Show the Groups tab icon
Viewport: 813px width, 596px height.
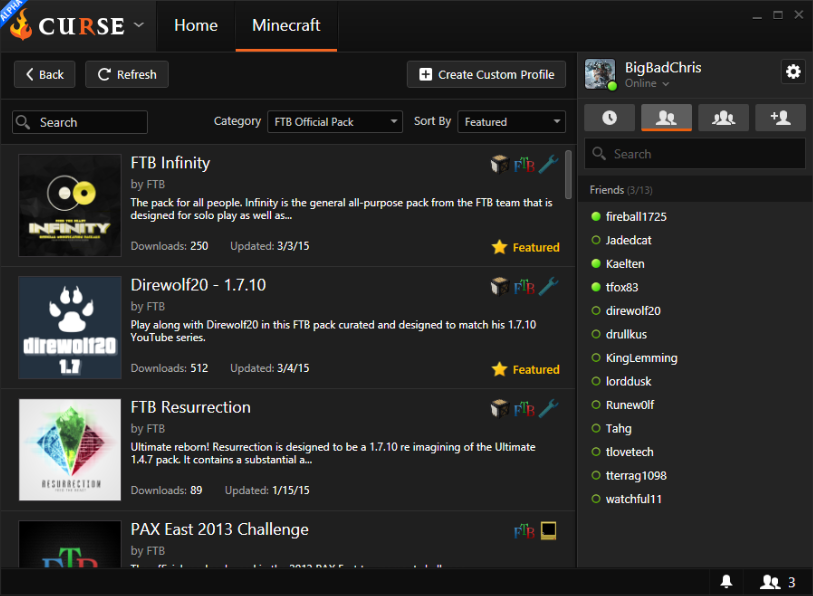(x=723, y=117)
